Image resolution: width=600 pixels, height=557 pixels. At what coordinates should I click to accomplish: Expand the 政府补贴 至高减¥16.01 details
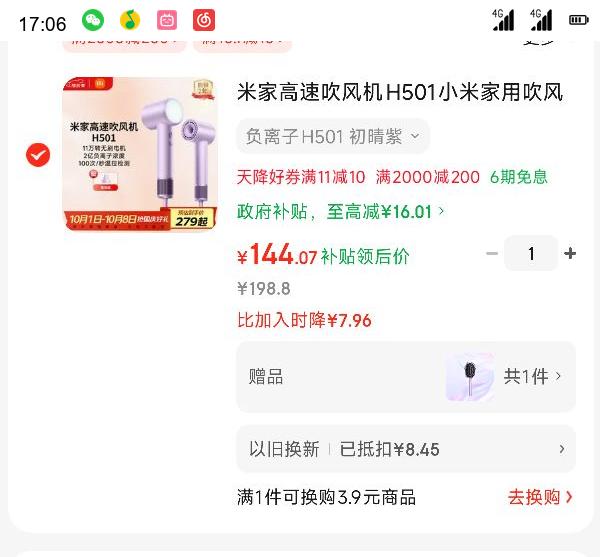pyautogui.click(x=341, y=212)
